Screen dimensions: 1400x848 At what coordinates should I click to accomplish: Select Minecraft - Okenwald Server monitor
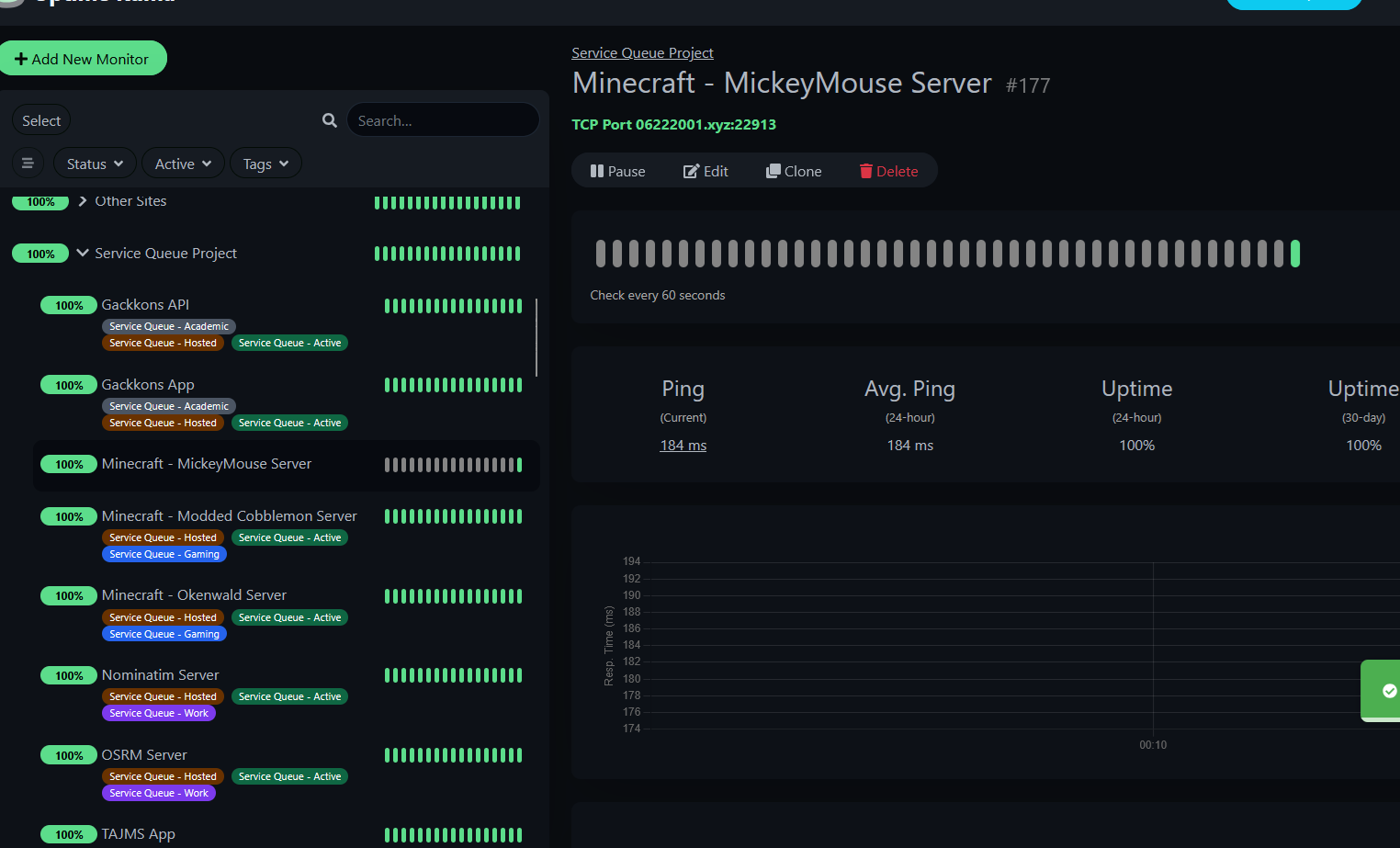tap(194, 595)
